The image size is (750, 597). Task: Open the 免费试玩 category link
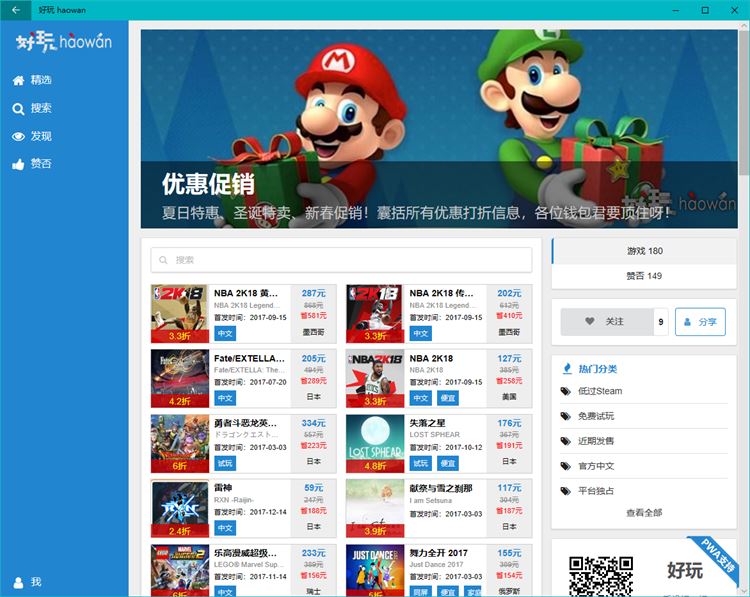pos(596,416)
